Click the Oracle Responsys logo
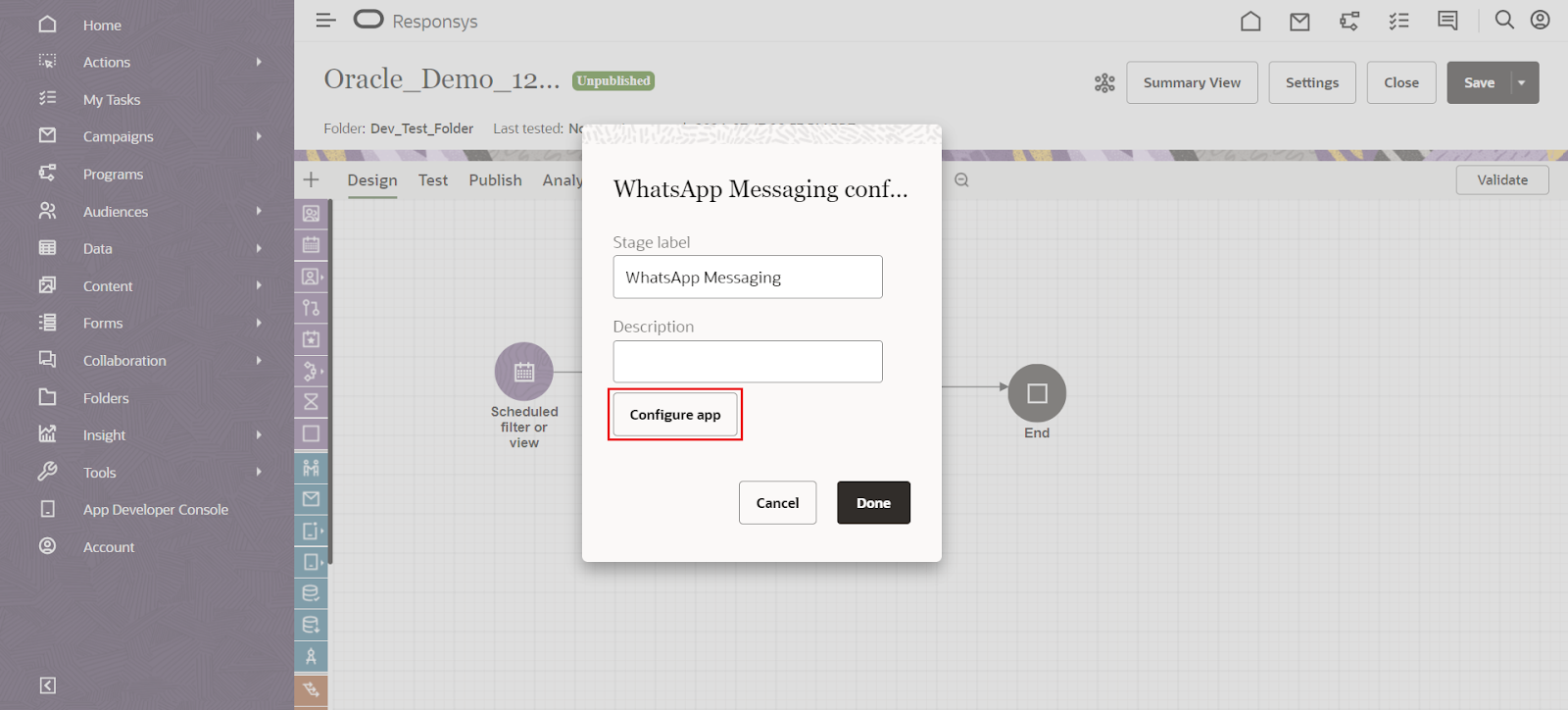 416,21
